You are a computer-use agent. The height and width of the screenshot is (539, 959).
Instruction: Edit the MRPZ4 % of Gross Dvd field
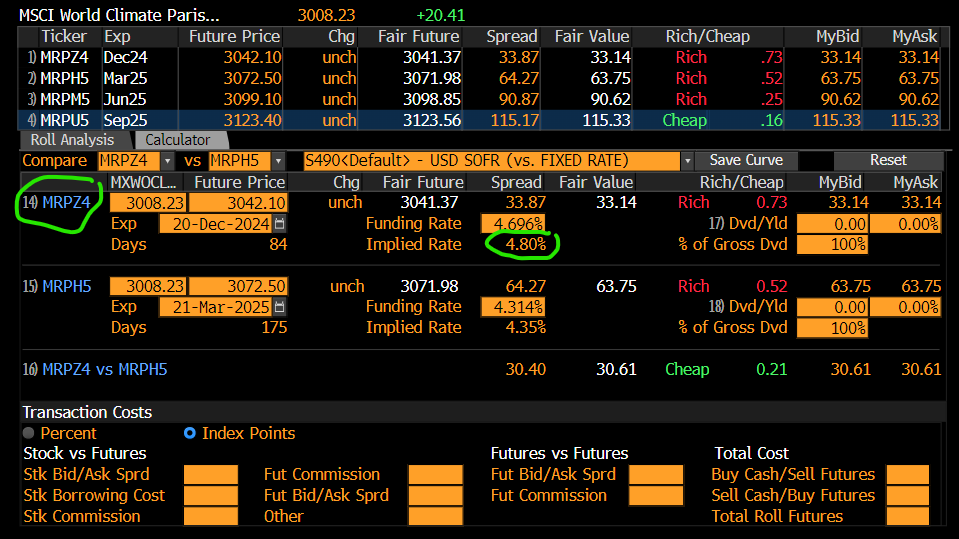832,245
